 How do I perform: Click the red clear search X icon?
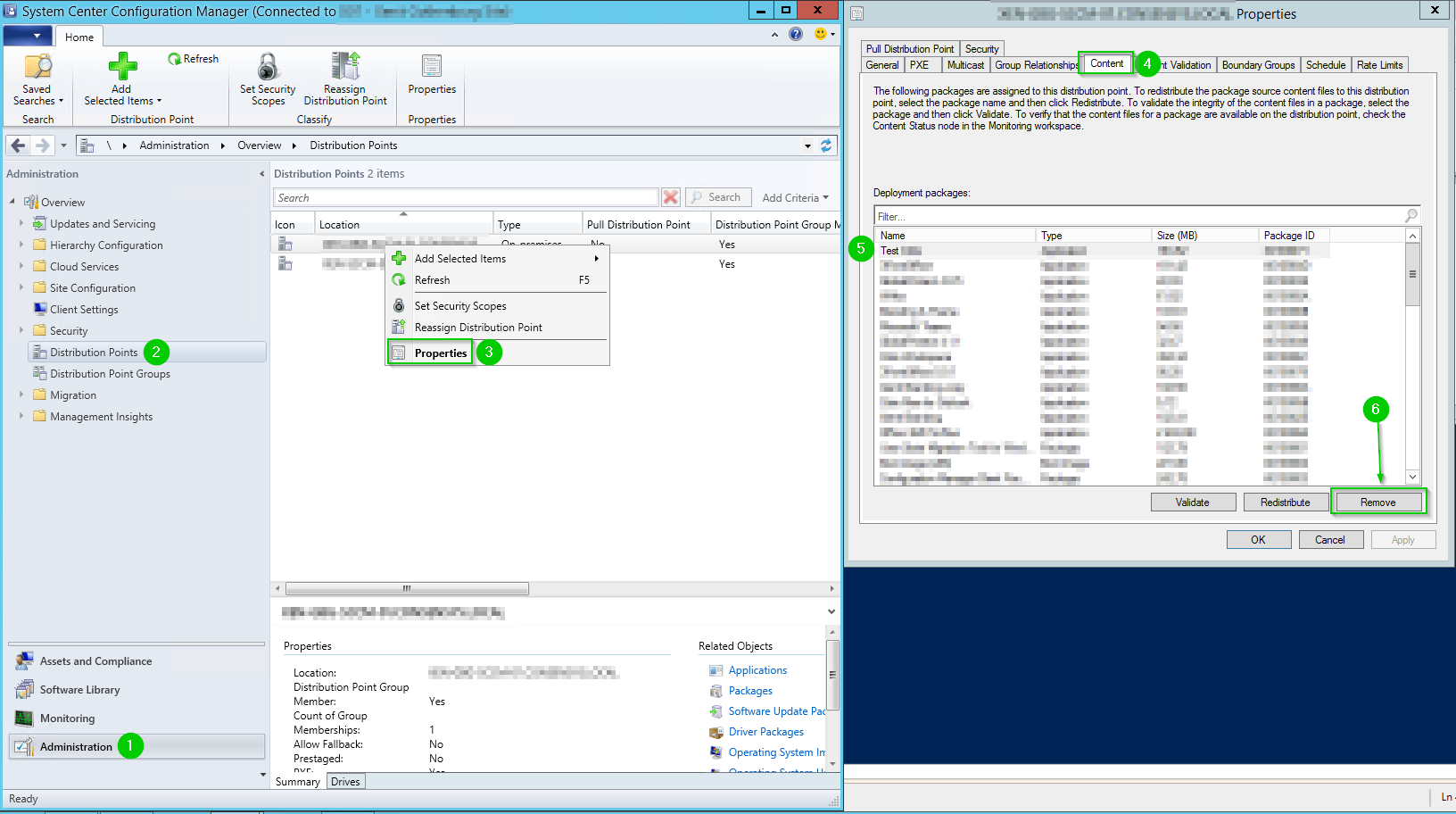coord(671,197)
